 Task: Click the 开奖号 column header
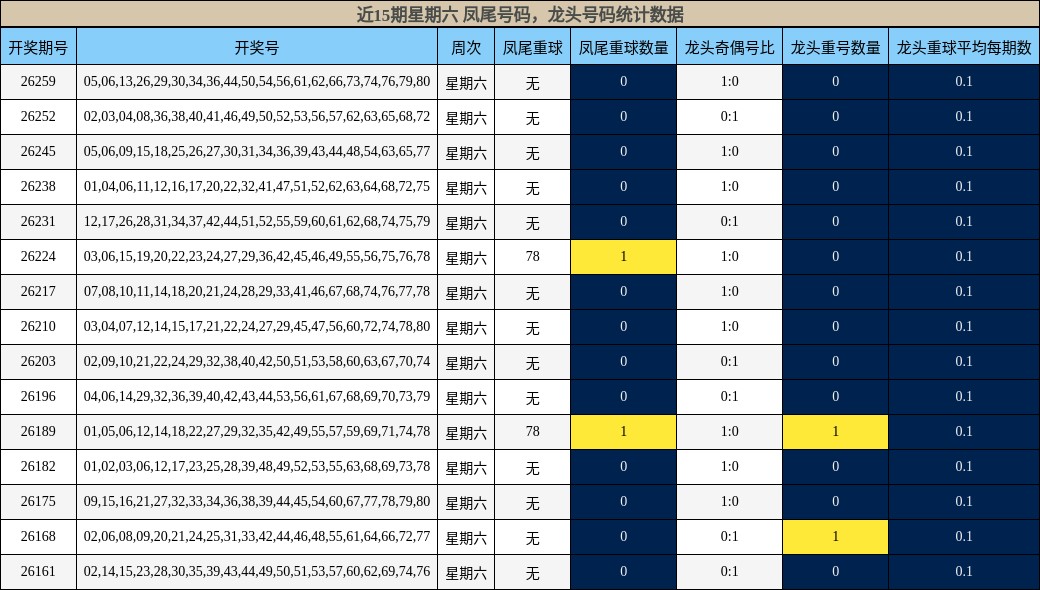(x=257, y=47)
